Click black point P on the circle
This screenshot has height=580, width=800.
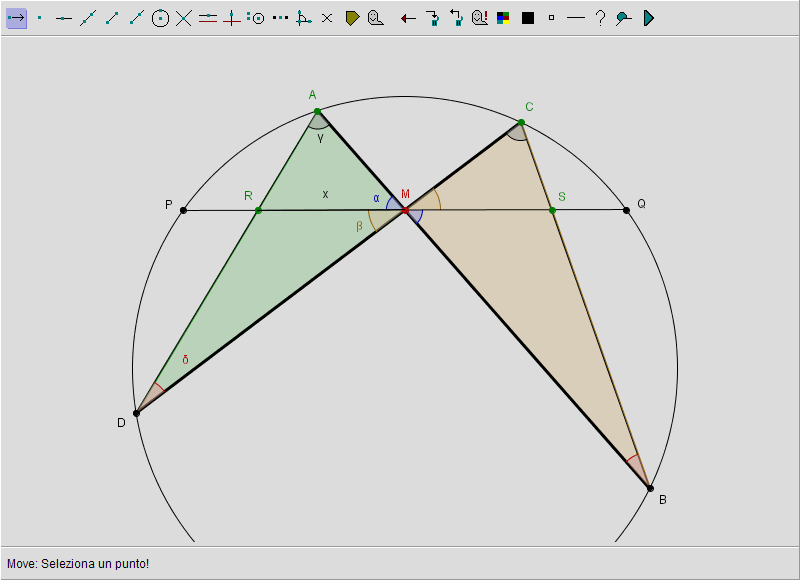click(x=184, y=210)
